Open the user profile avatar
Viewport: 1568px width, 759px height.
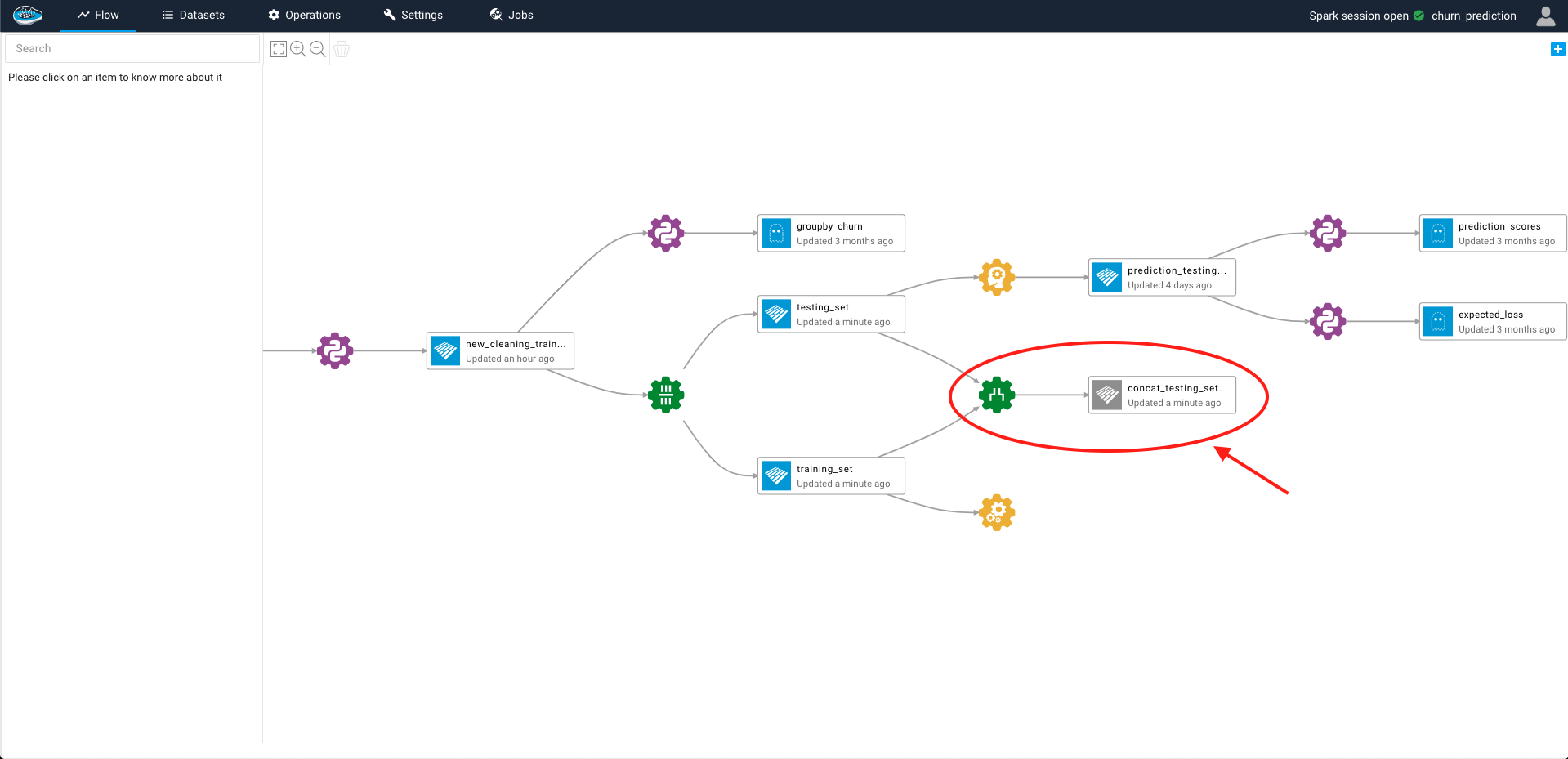point(1545,16)
